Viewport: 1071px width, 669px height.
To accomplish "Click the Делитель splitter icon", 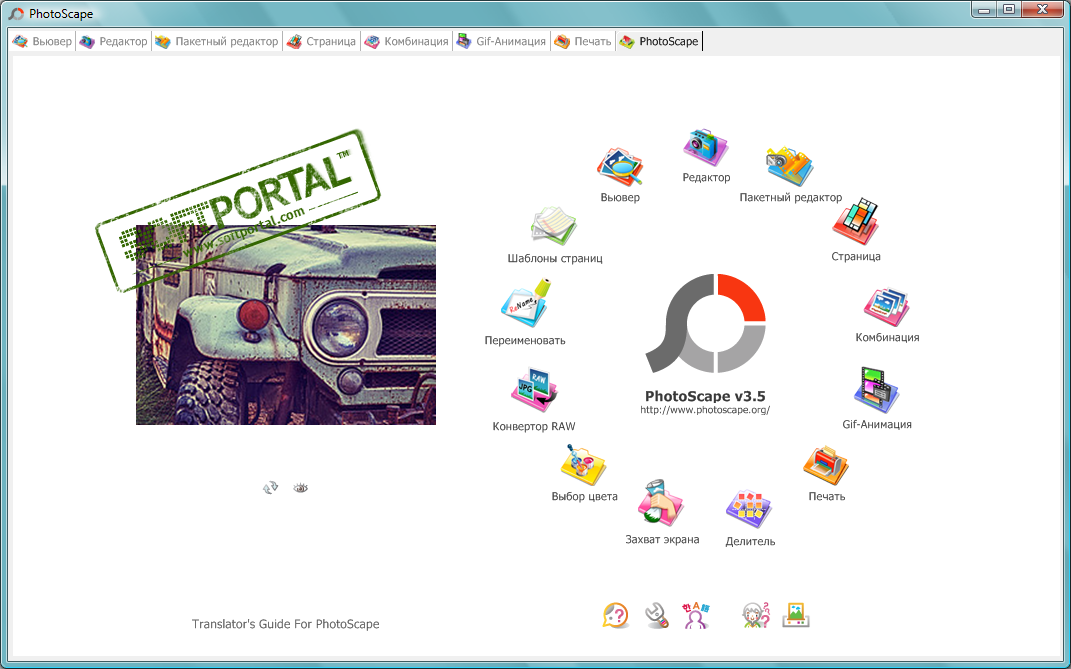I will (x=749, y=508).
